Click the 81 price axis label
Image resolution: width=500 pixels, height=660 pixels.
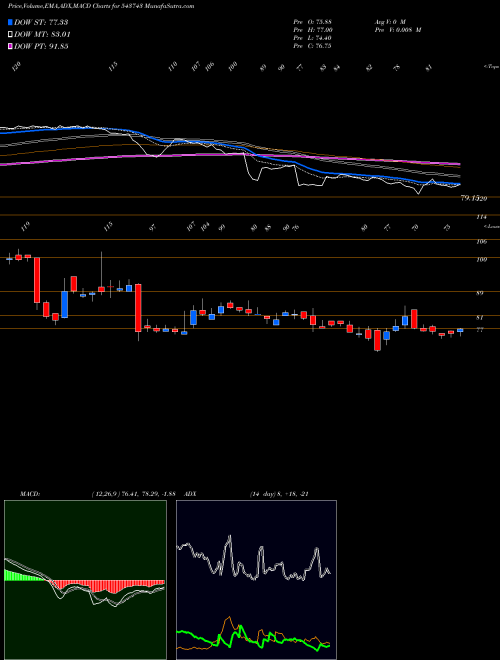pos(480,318)
